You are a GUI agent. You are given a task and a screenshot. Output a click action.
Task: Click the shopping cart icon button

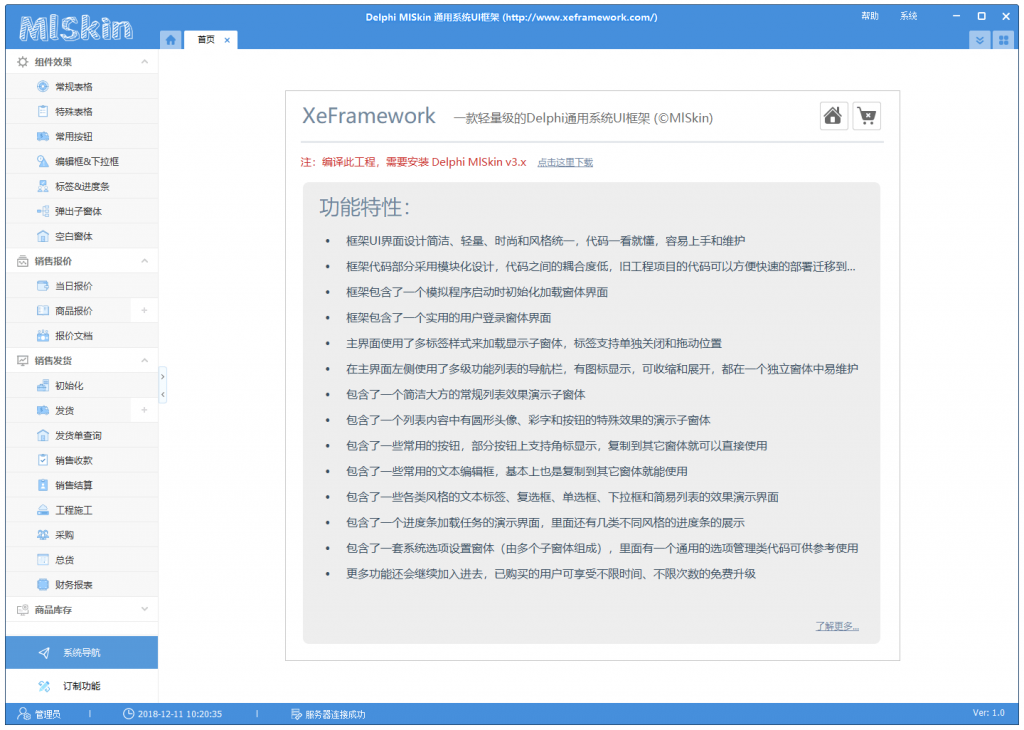867,116
